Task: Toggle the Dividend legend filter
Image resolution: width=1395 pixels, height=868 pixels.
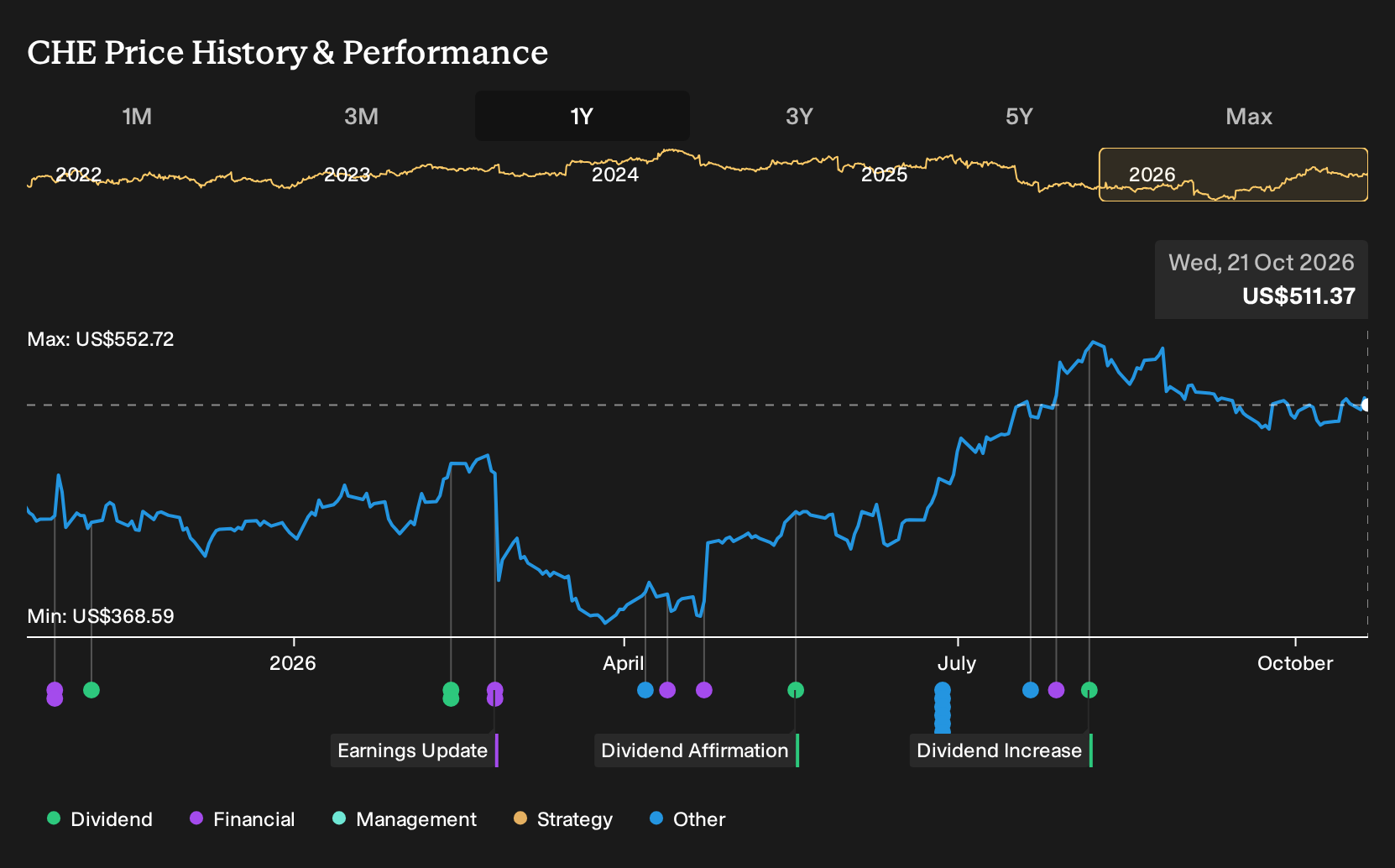Action: tap(100, 819)
